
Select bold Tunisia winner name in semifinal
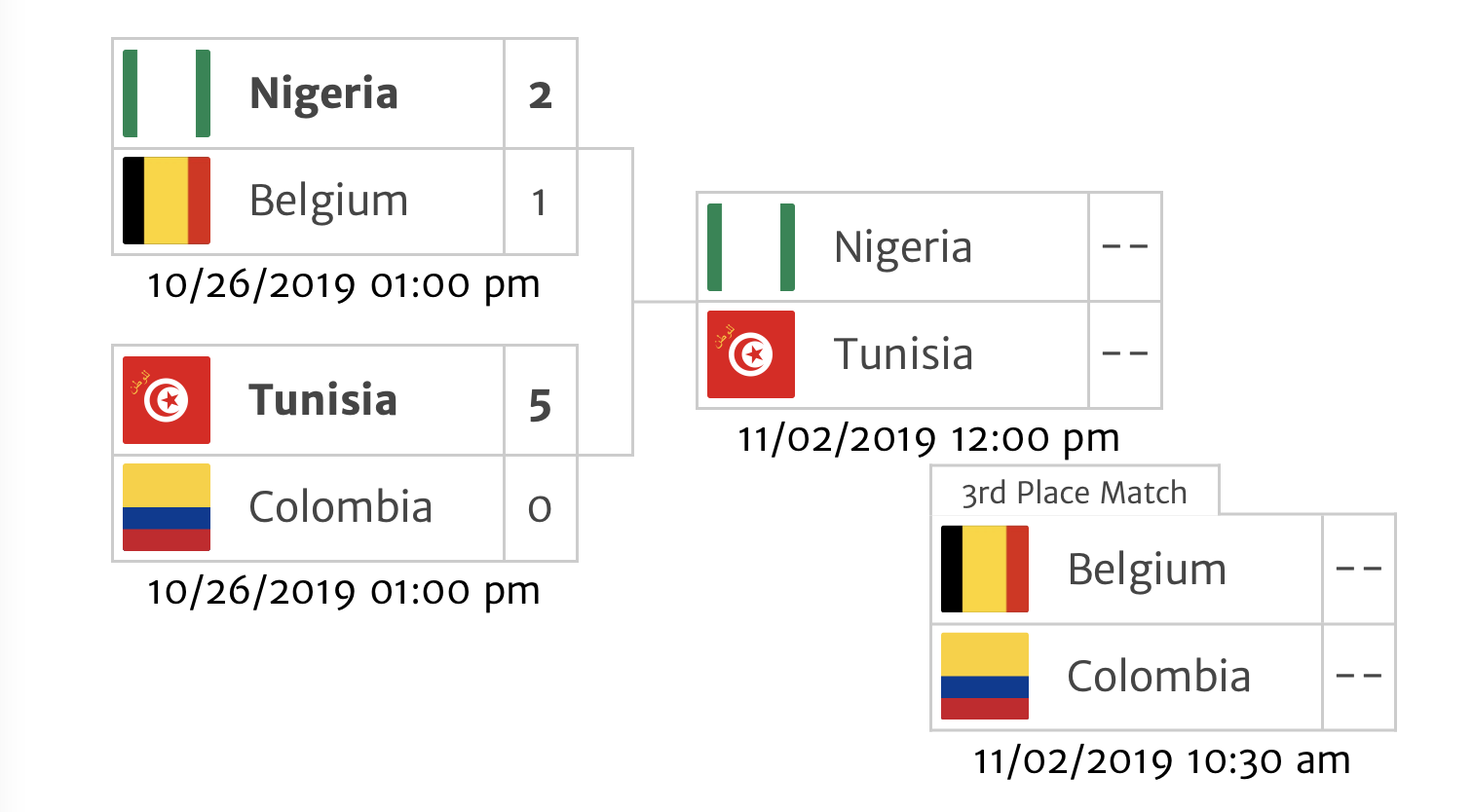pos(322,400)
